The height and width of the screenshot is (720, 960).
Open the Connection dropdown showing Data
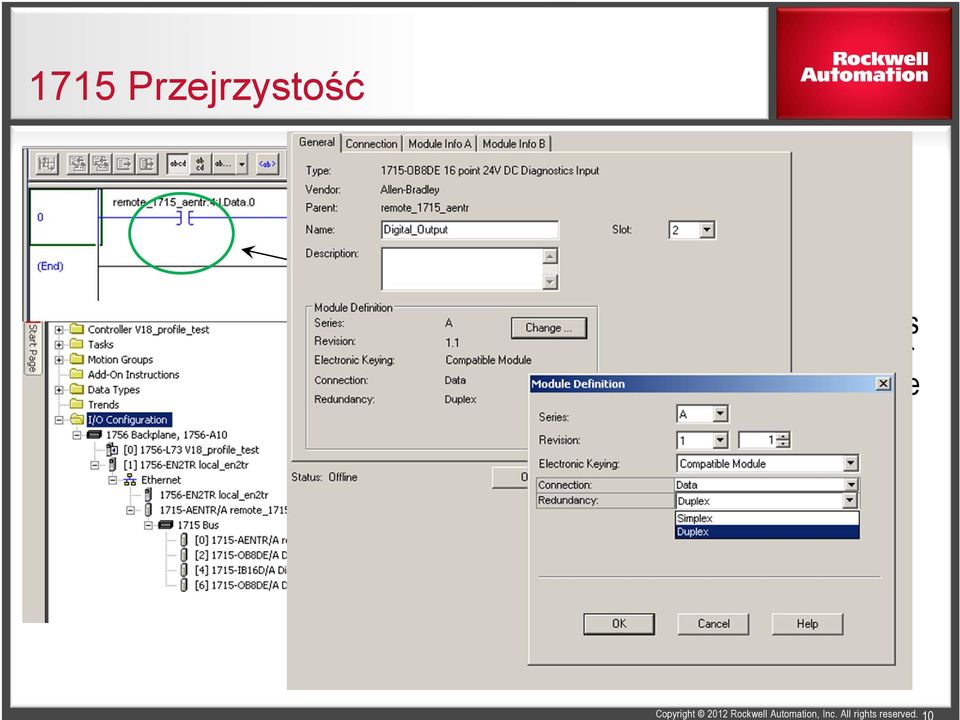(x=850, y=485)
